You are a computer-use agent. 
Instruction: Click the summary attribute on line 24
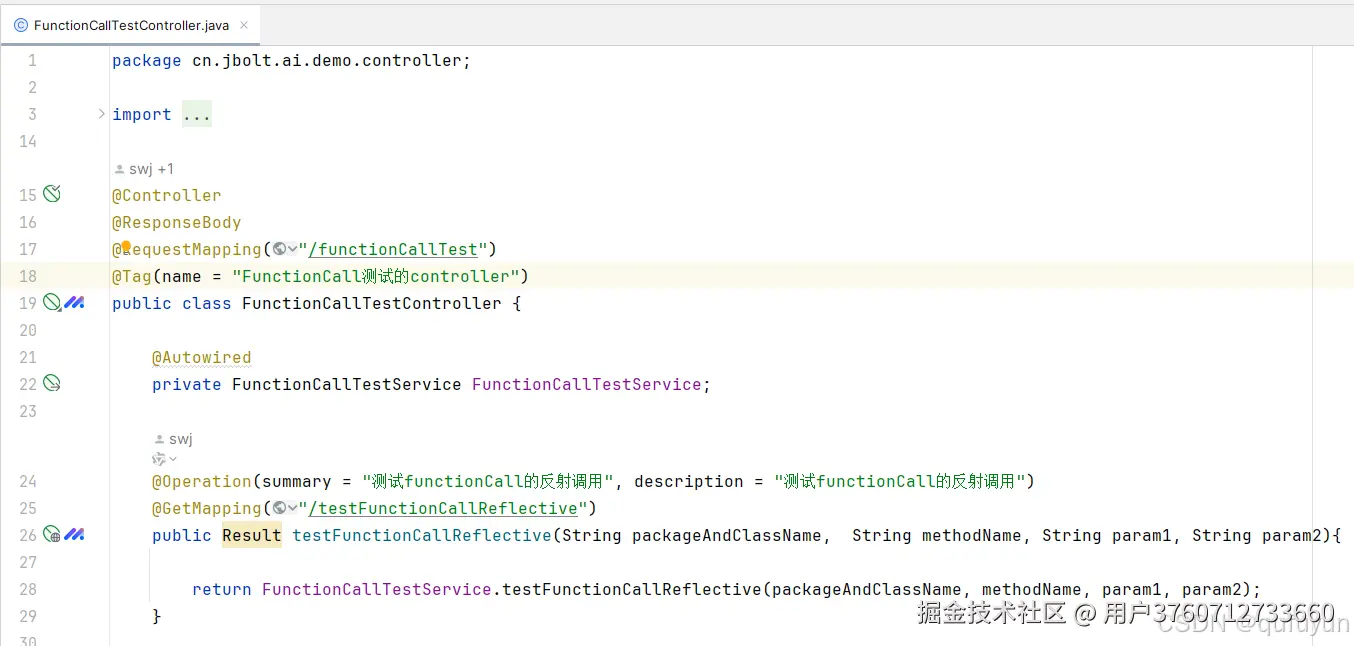[297, 481]
